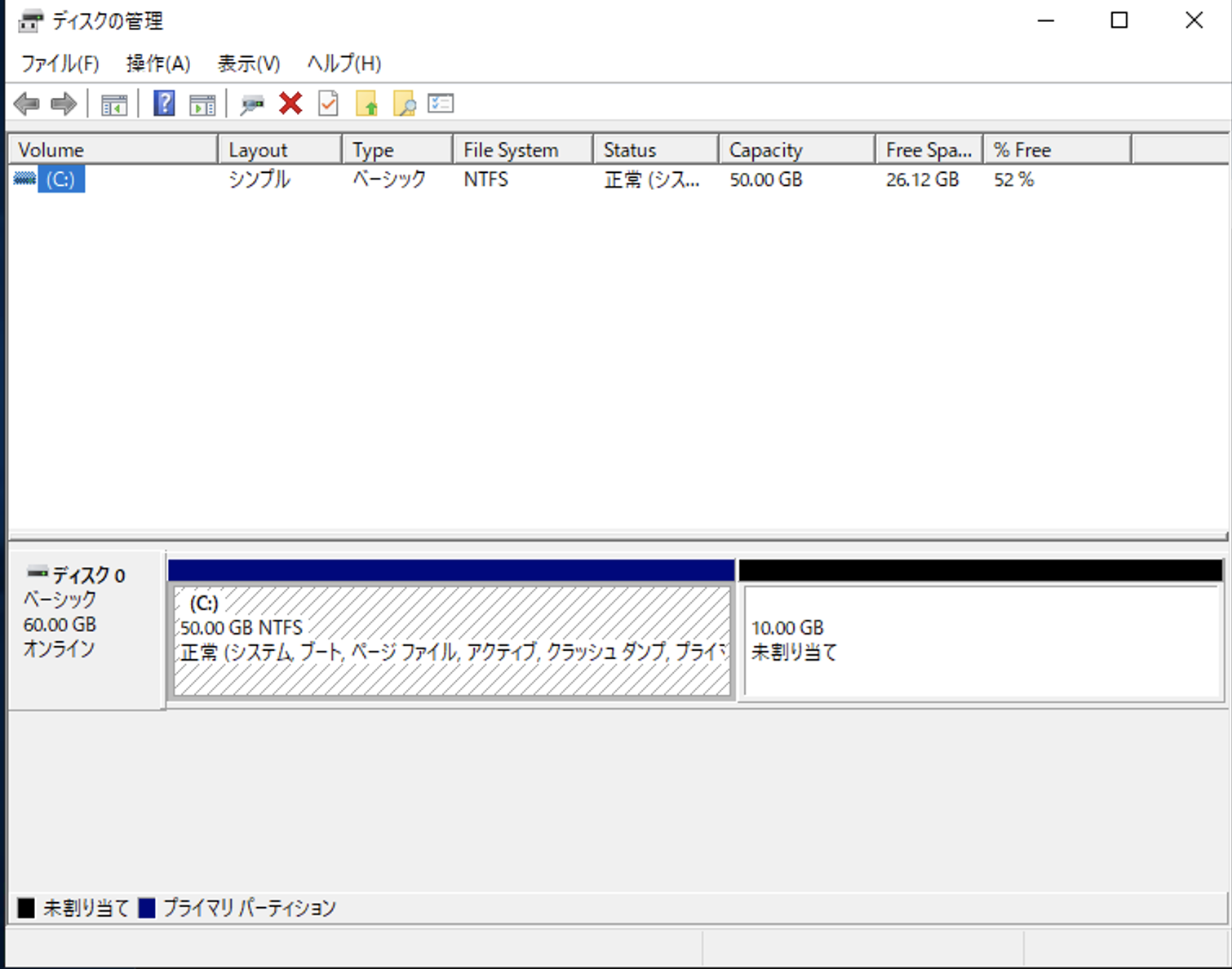This screenshot has height=969, width=1232.
Task: Click the computer-with-magnifier toolbar icon
Action: 252,104
